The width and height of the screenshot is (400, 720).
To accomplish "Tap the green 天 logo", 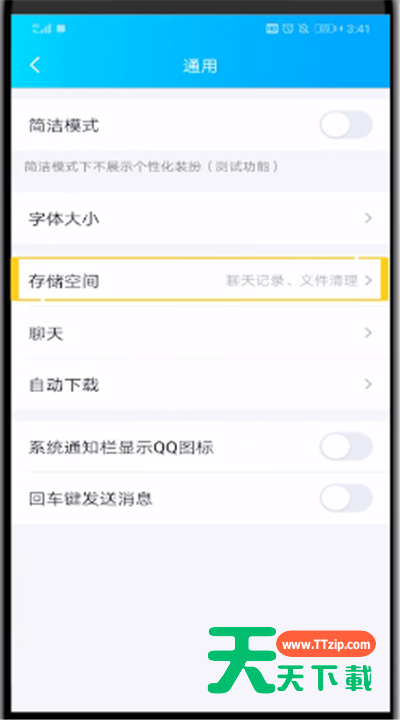I will [242, 659].
